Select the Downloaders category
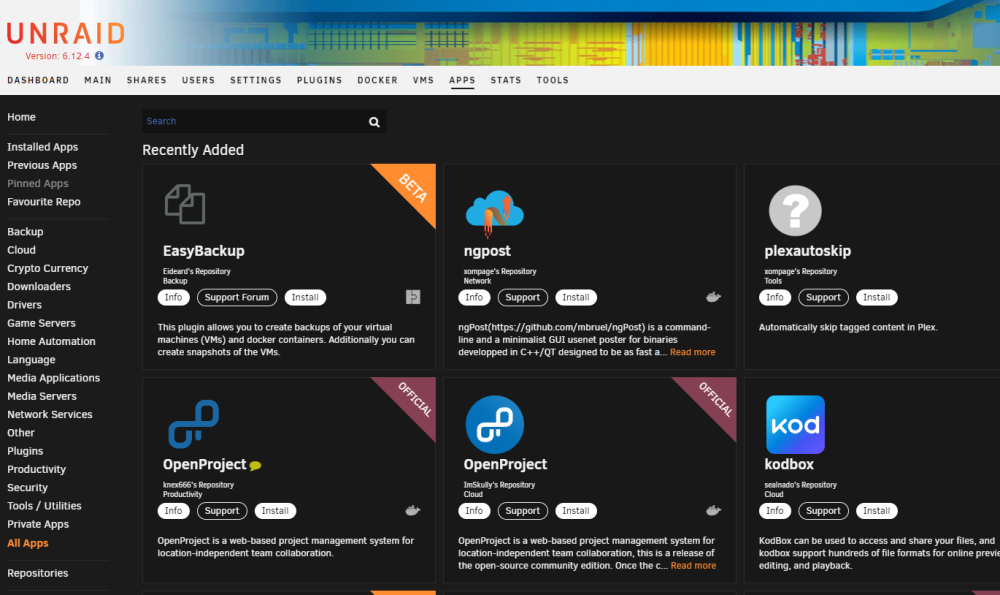1000x595 pixels. coord(39,286)
